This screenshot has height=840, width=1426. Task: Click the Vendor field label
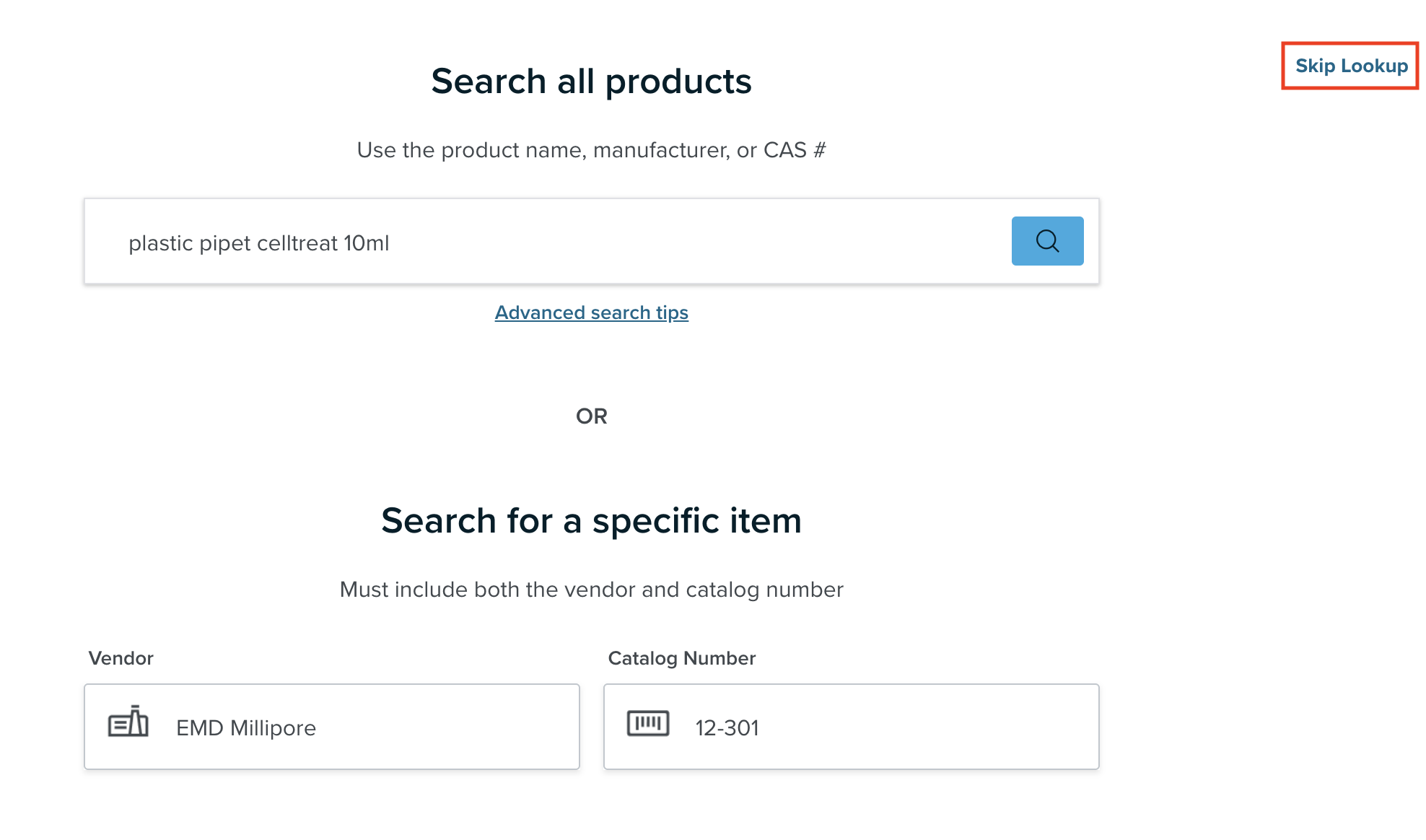121,658
